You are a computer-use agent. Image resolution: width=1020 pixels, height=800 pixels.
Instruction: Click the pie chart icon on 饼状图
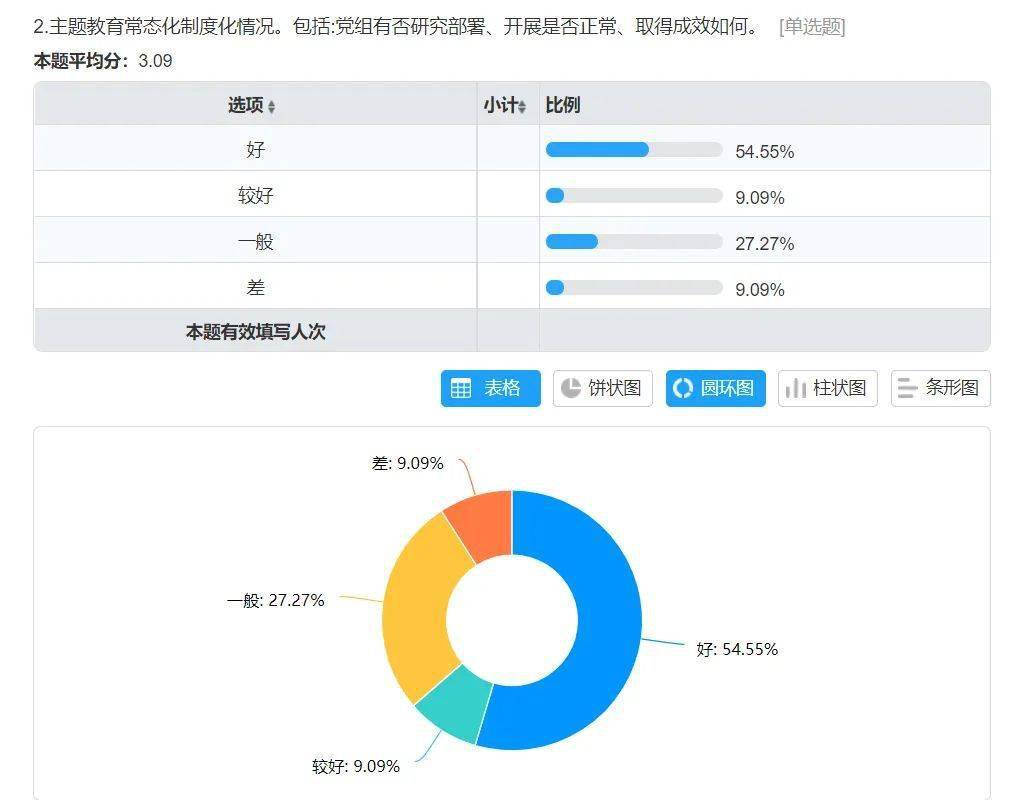(571, 388)
